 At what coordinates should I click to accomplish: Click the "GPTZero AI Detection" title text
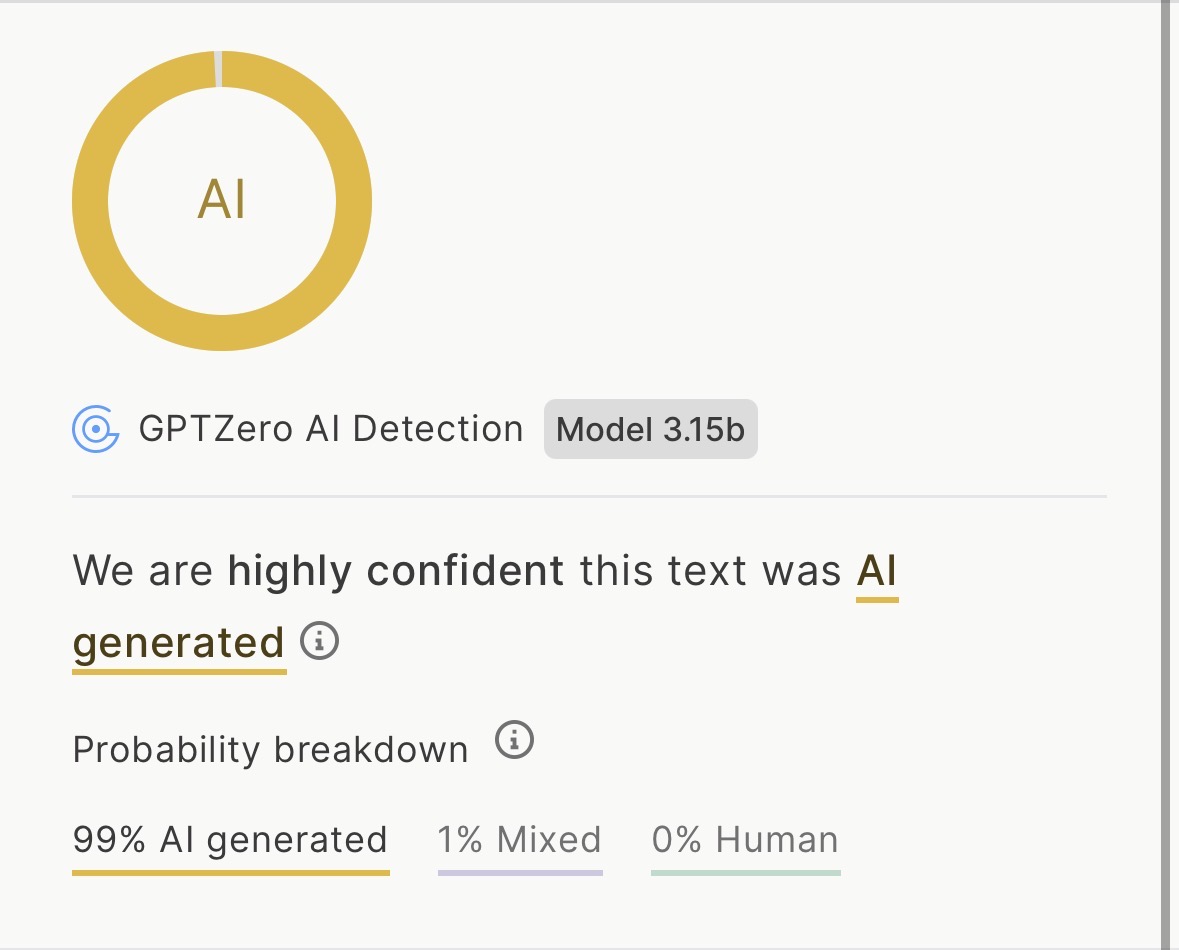click(x=331, y=429)
